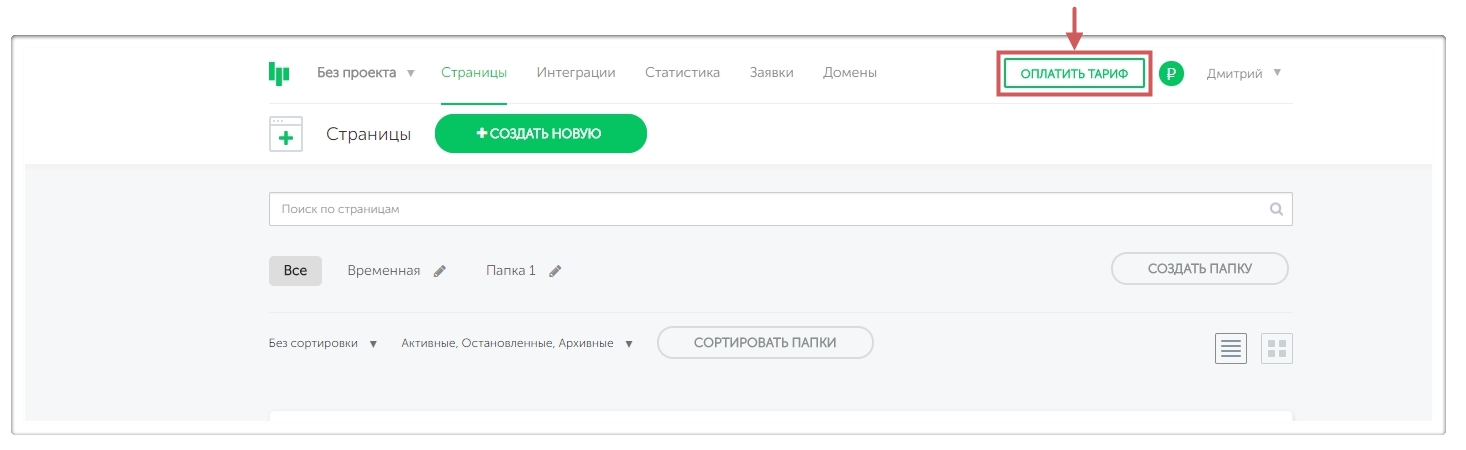Switch to grid view layout
1466x450 pixels.
point(1276,348)
